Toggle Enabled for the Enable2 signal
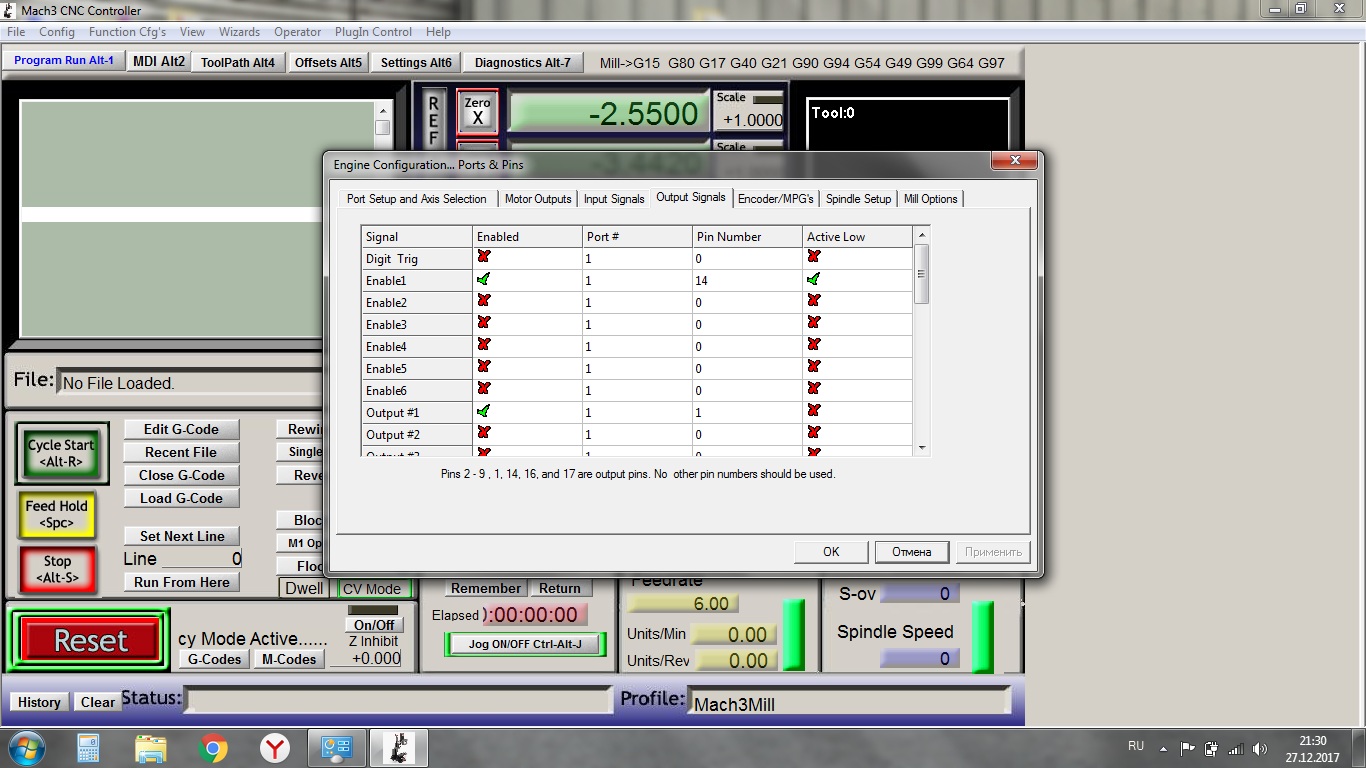This screenshot has width=1366, height=768. point(484,302)
